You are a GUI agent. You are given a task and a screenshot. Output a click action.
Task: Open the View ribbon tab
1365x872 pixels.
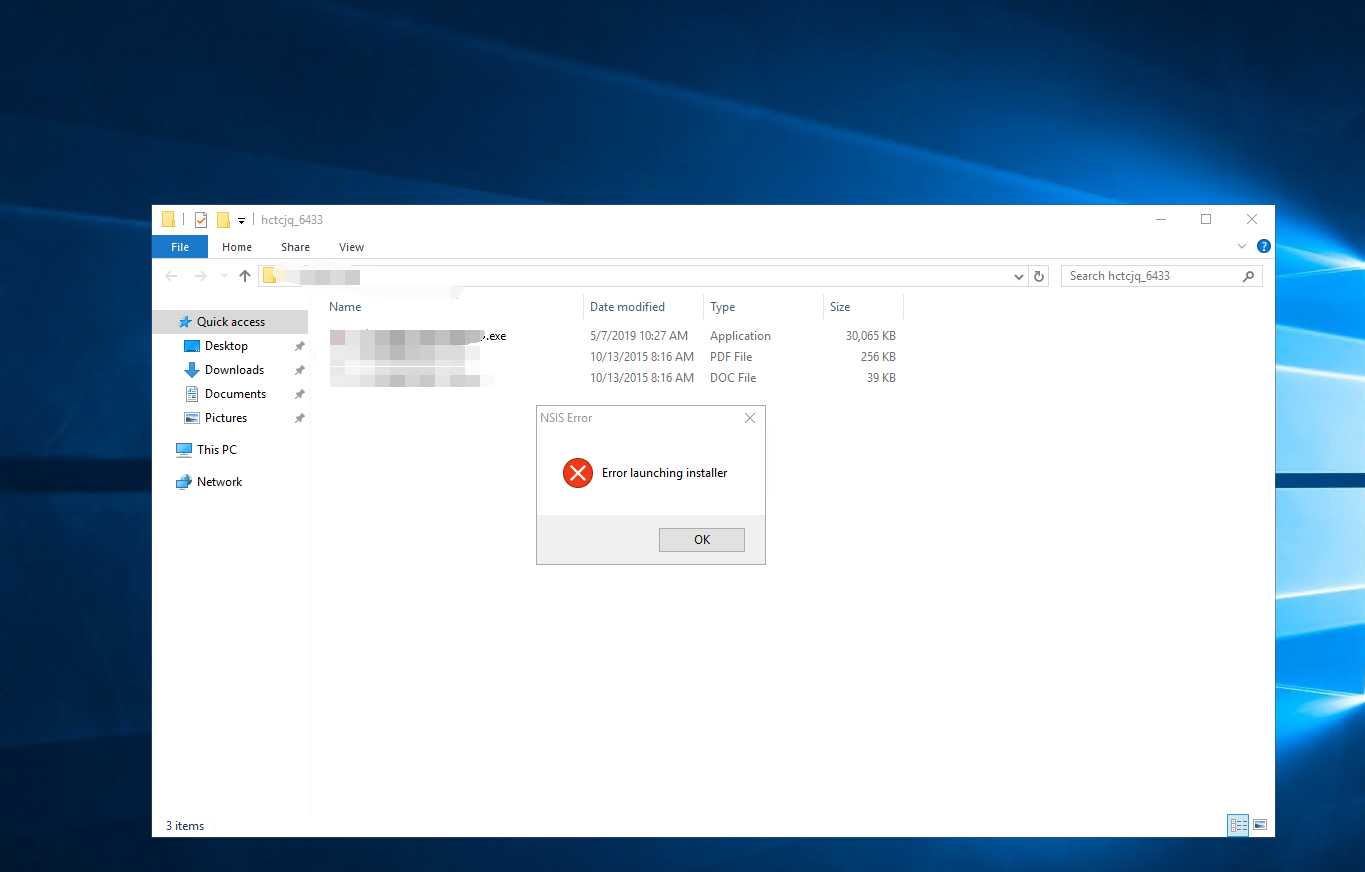351,247
